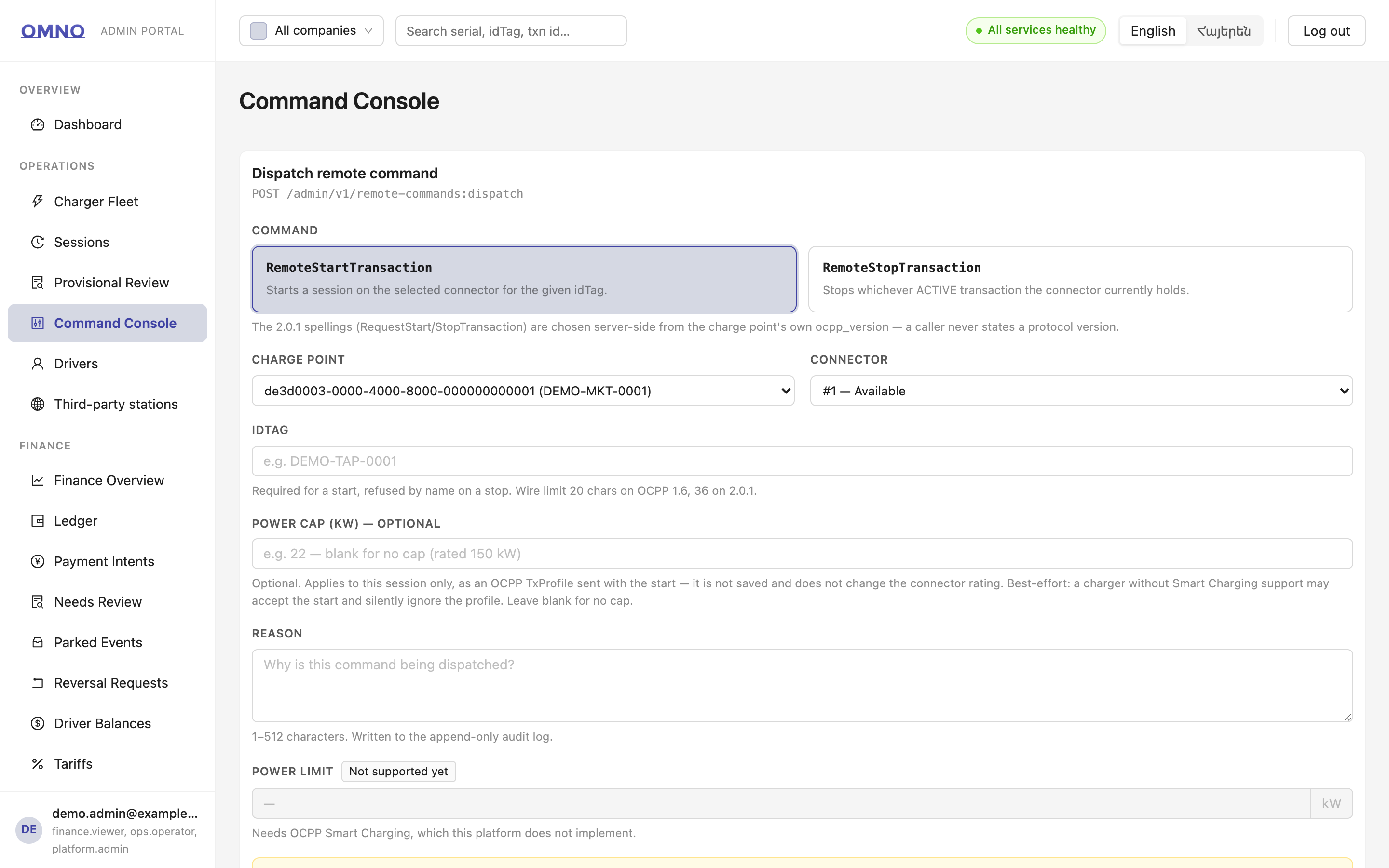Open Tariffs from sidebar
The image size is (1389, 868).
(108, 763)
